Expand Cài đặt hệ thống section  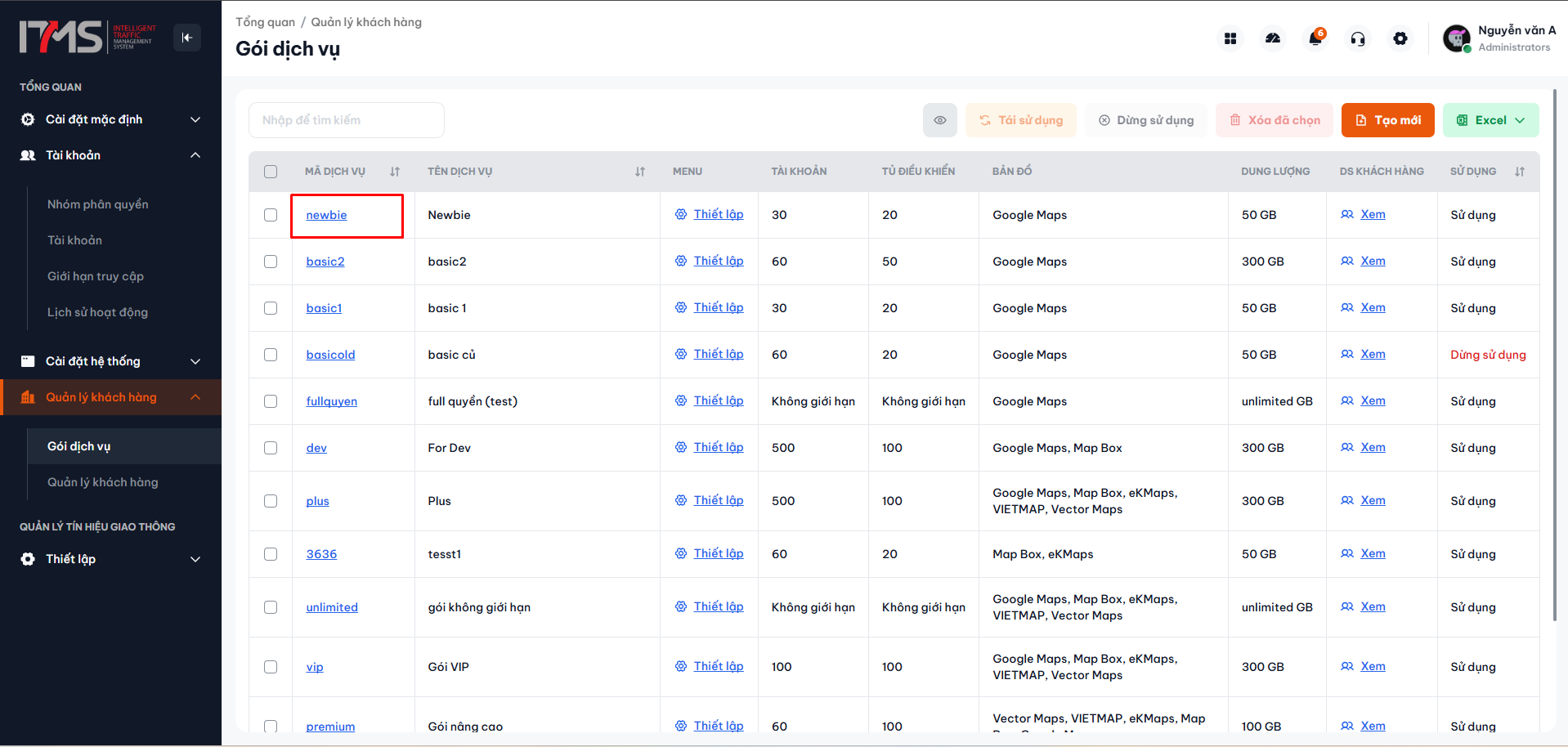110,361
